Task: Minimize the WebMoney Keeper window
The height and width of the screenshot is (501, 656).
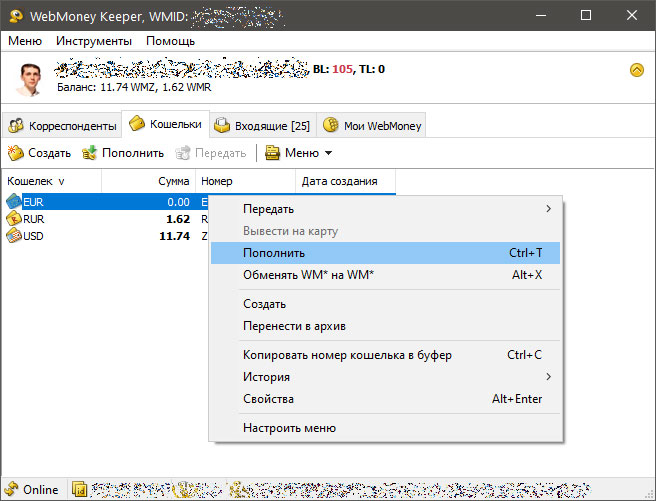Action: click(541, 15)
